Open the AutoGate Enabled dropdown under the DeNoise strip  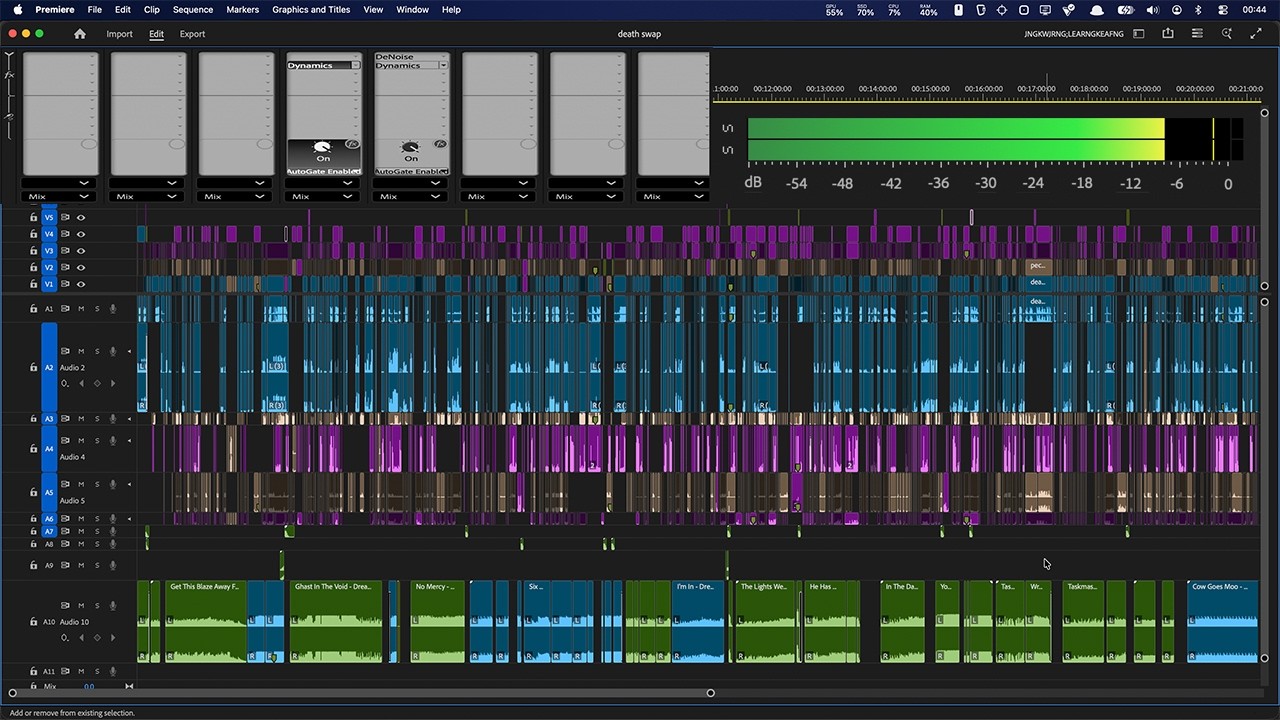pyautogui.click(x=443, y=172)
